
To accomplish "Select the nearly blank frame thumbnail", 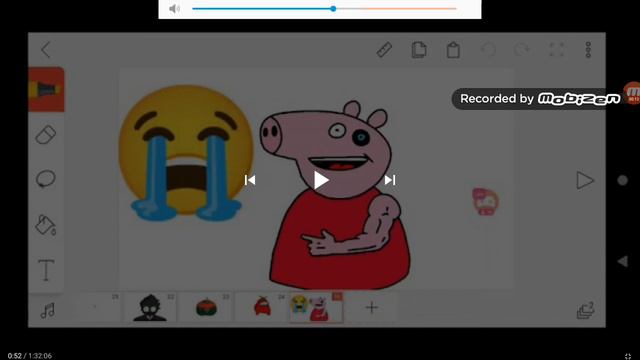I will tap(96, 307).
